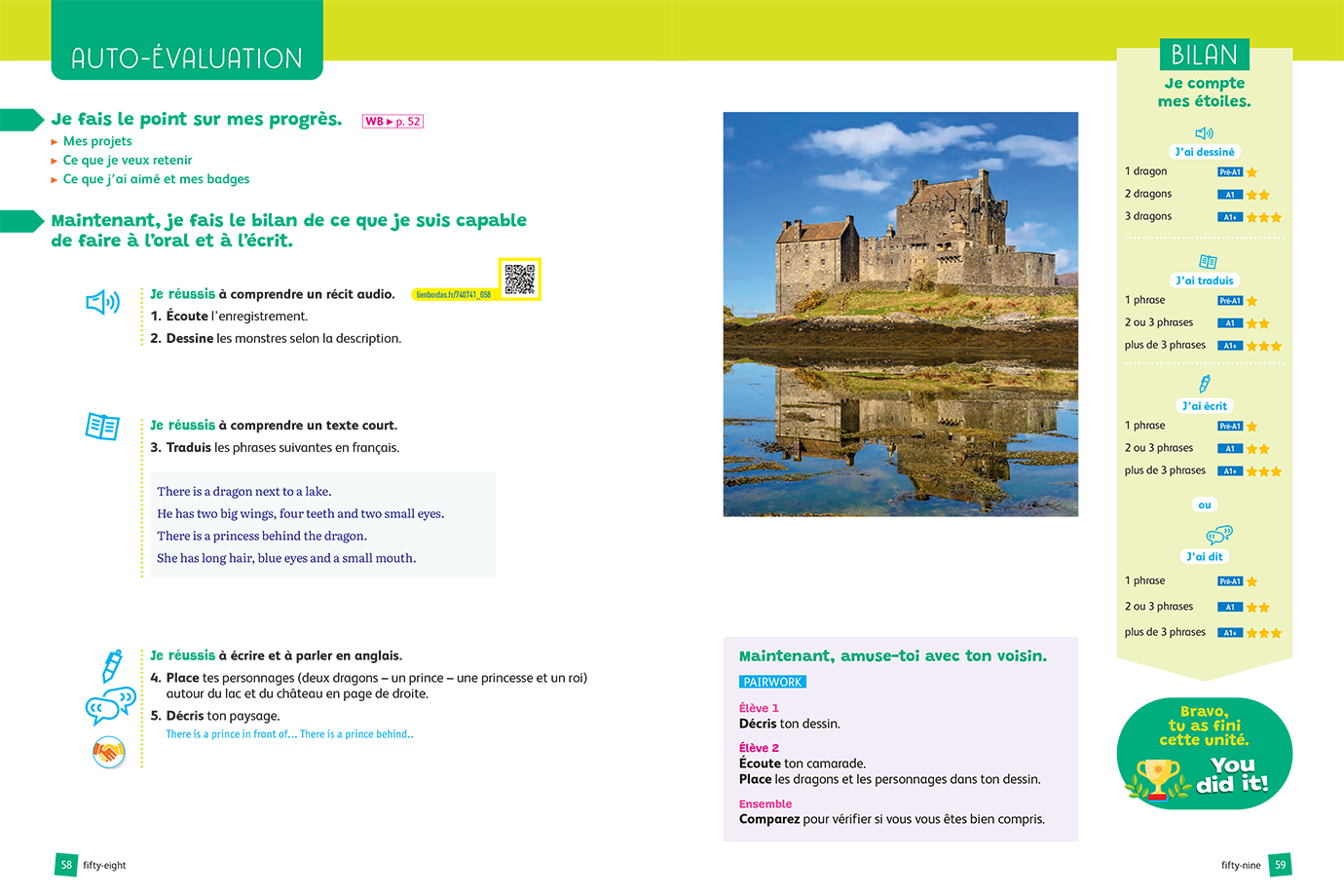Click the small book icon above J'ai traduis
The height and width of the screenshot is (896, 1344).
(1208, 262)
